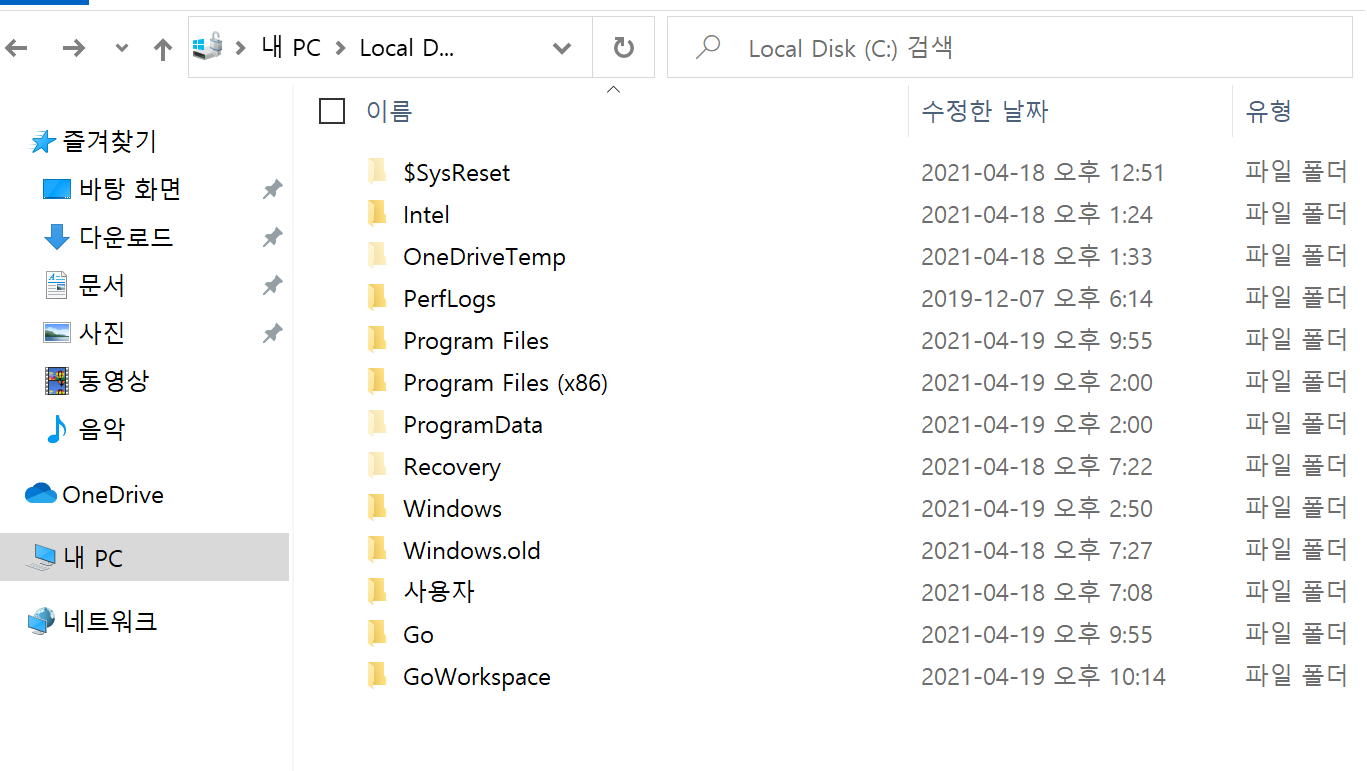Click the 동영상 video film icon
This screenshot has height=771, width=1367.
click(57, 380)
